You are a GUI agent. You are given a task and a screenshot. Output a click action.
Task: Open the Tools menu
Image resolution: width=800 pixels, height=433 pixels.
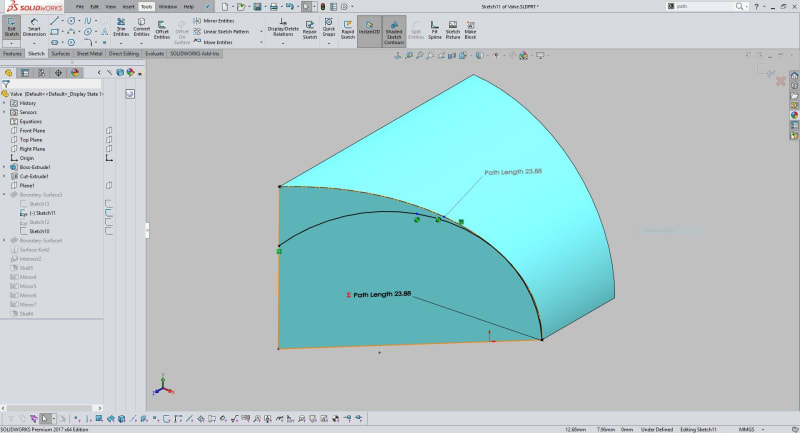146,7
